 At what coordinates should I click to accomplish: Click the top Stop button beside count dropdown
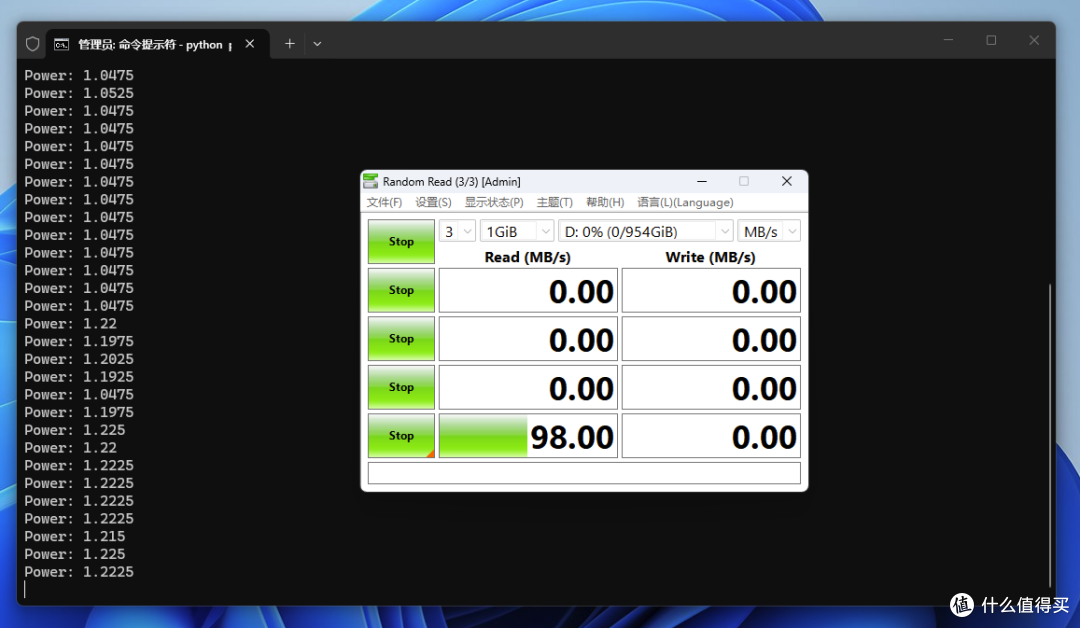point(401,242)
